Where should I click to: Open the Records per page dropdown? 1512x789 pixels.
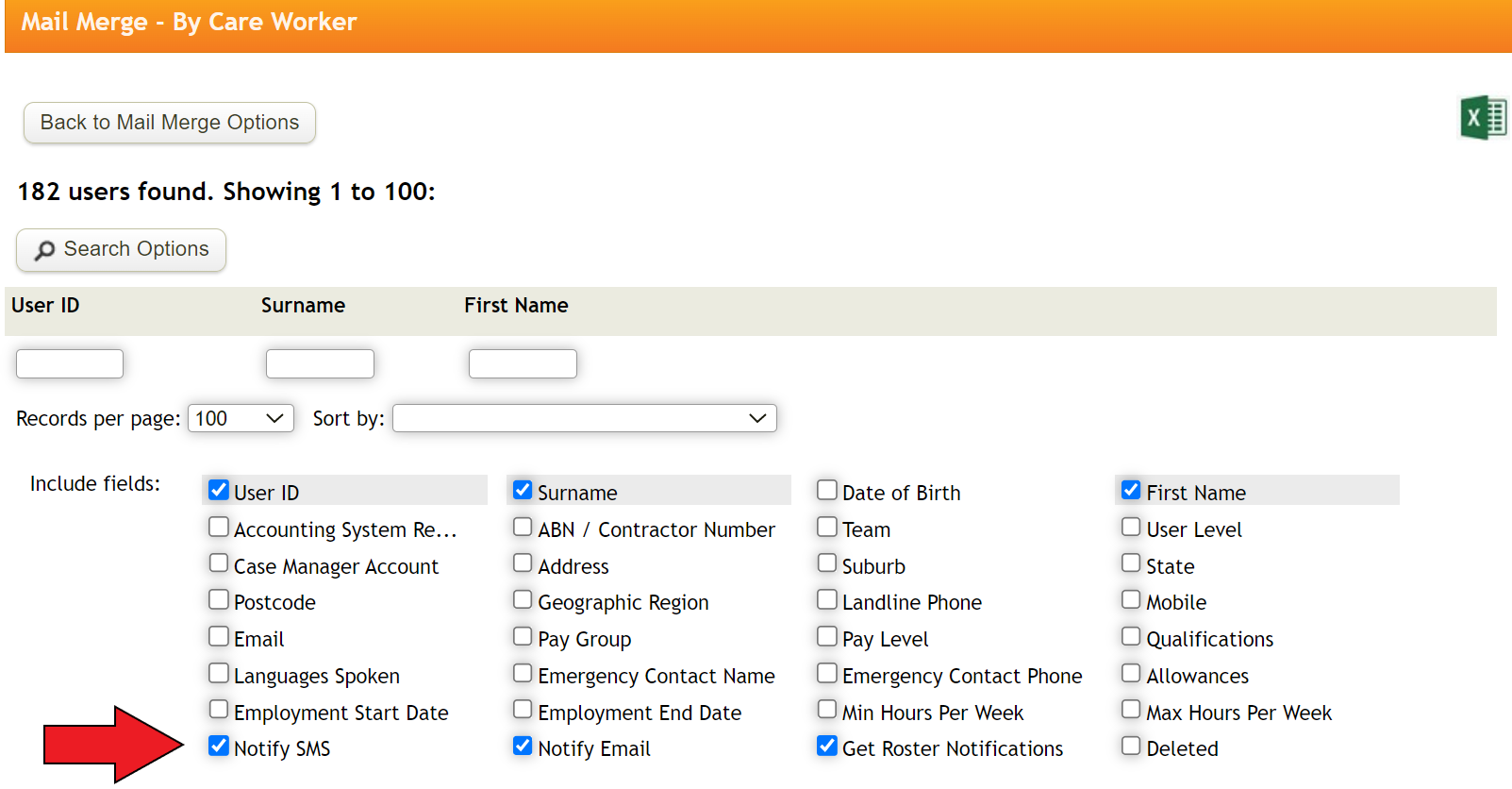[241, 418]
